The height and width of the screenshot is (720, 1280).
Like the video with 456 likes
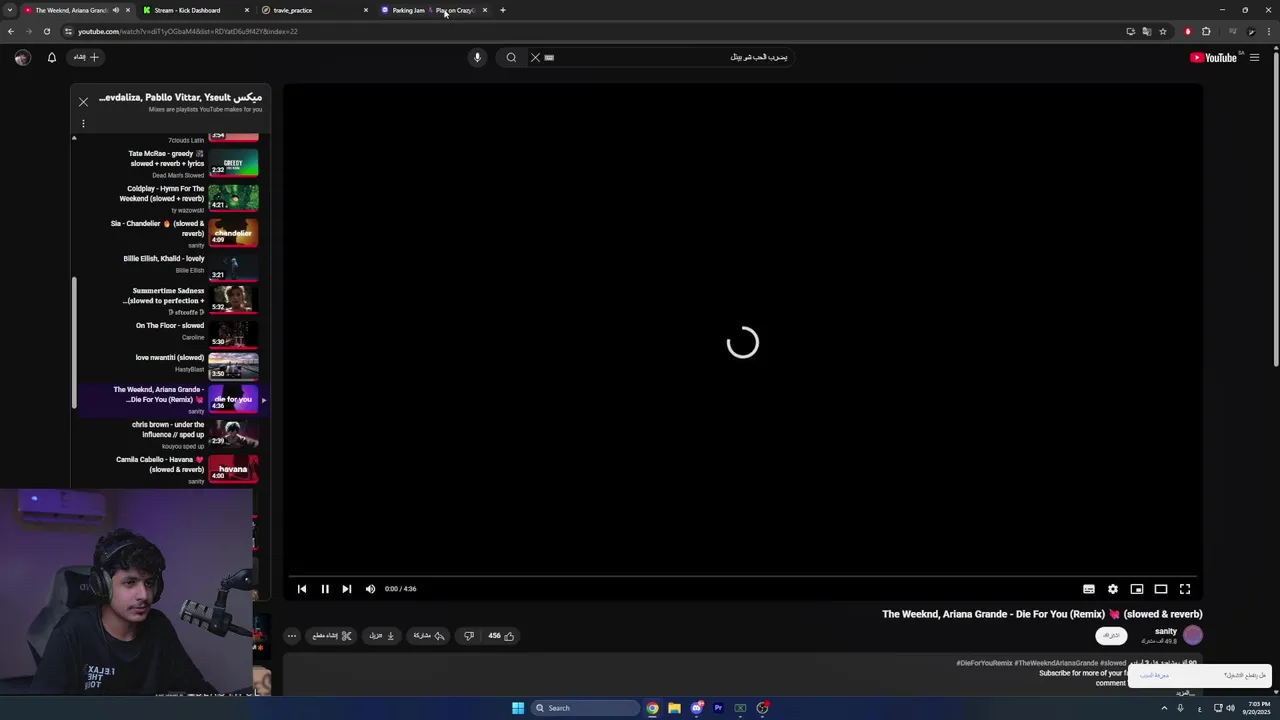click(x=501, y=636)
